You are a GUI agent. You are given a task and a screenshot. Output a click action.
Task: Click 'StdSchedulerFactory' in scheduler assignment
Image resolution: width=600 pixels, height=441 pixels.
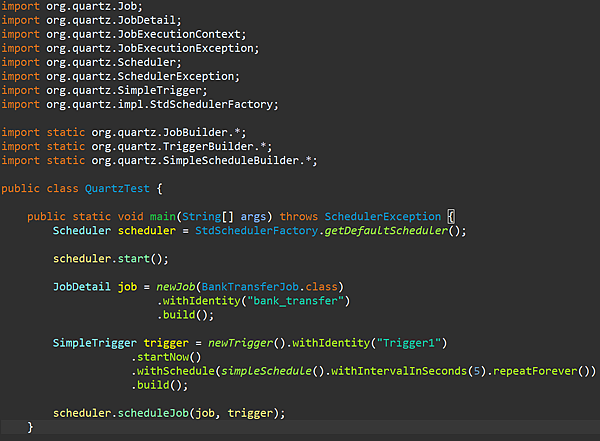pos(256,231)
